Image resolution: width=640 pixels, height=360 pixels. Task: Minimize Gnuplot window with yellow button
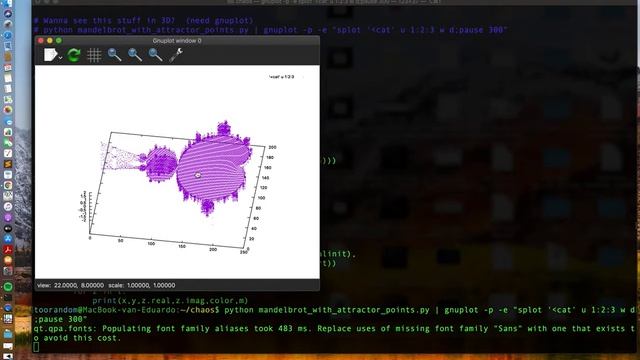[x=49, y=40]
